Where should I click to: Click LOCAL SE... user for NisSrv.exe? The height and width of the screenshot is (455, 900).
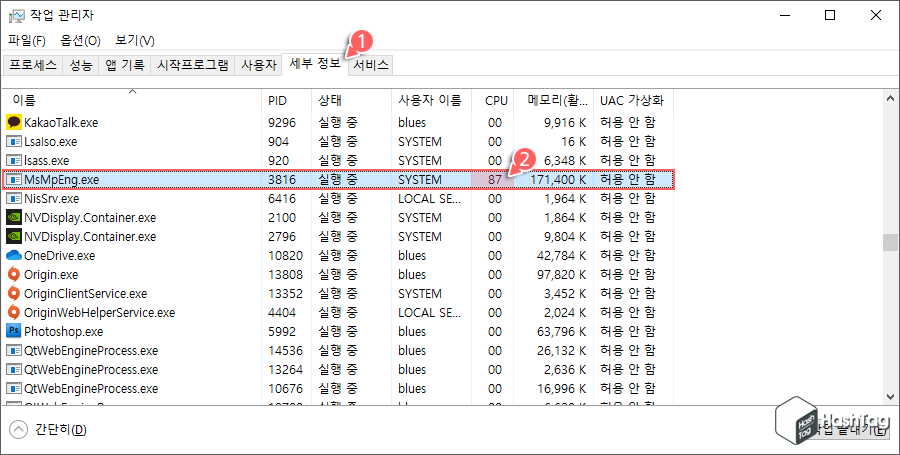[429, 199]
